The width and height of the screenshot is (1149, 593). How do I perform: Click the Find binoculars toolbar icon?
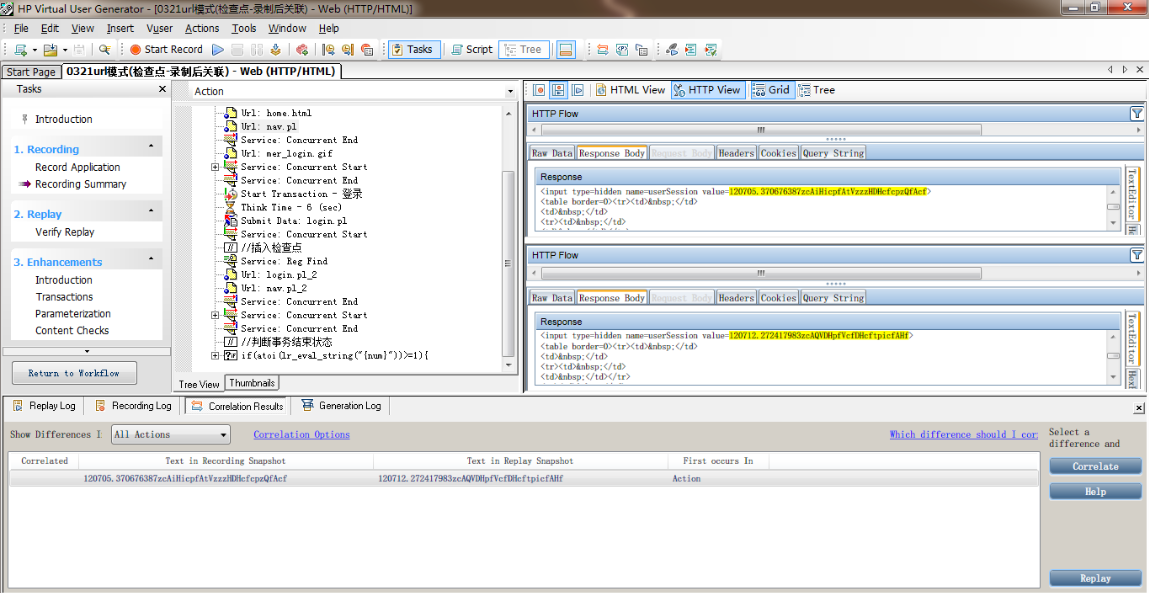coord(105,50)
